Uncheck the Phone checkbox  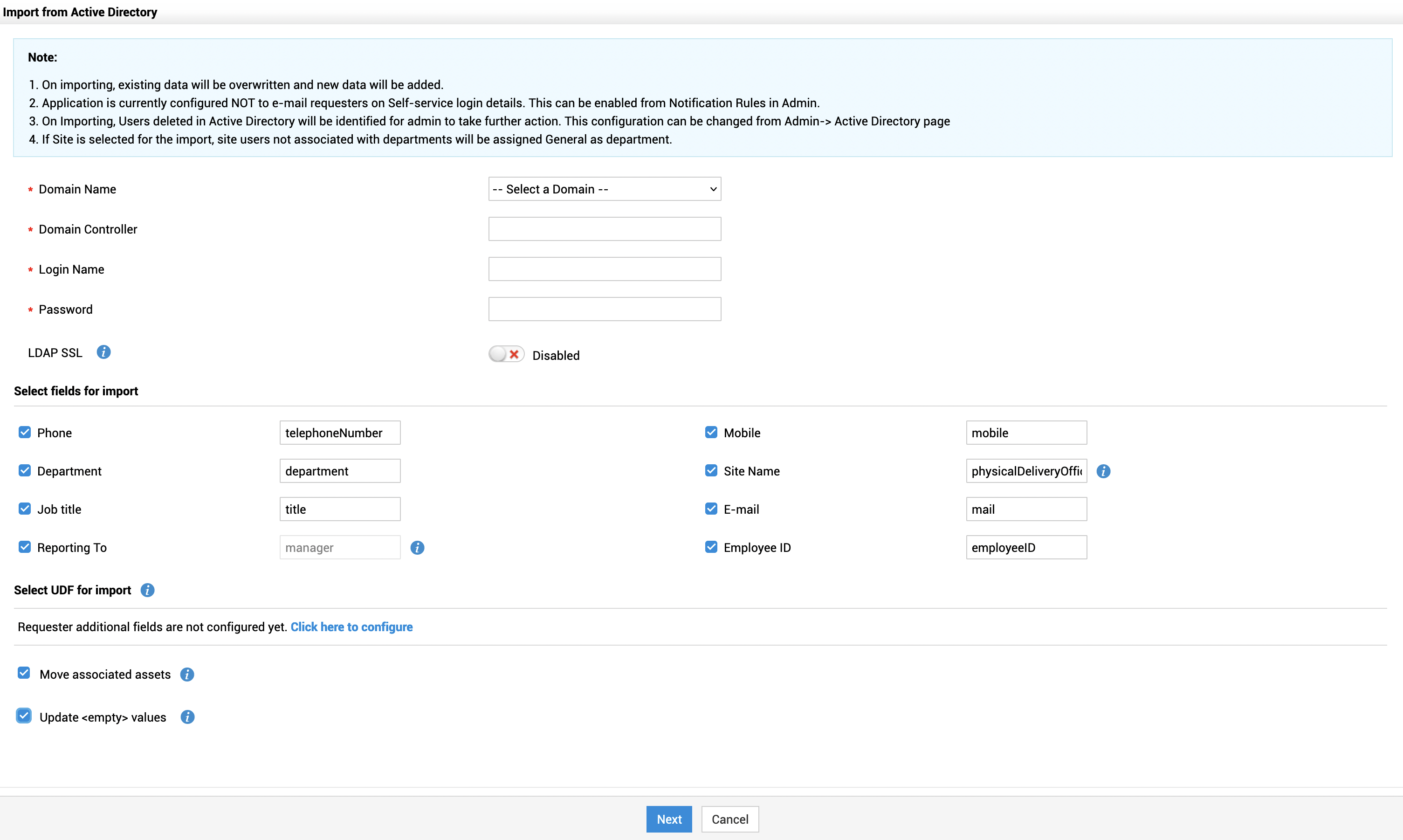pyautogui.click(x=24, y=433)
